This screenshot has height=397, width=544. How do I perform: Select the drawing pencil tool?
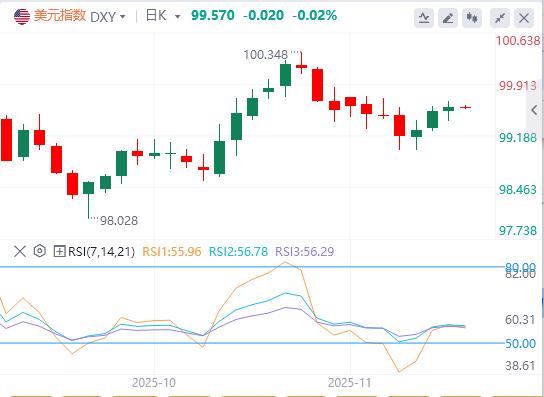tap(448, 17)
